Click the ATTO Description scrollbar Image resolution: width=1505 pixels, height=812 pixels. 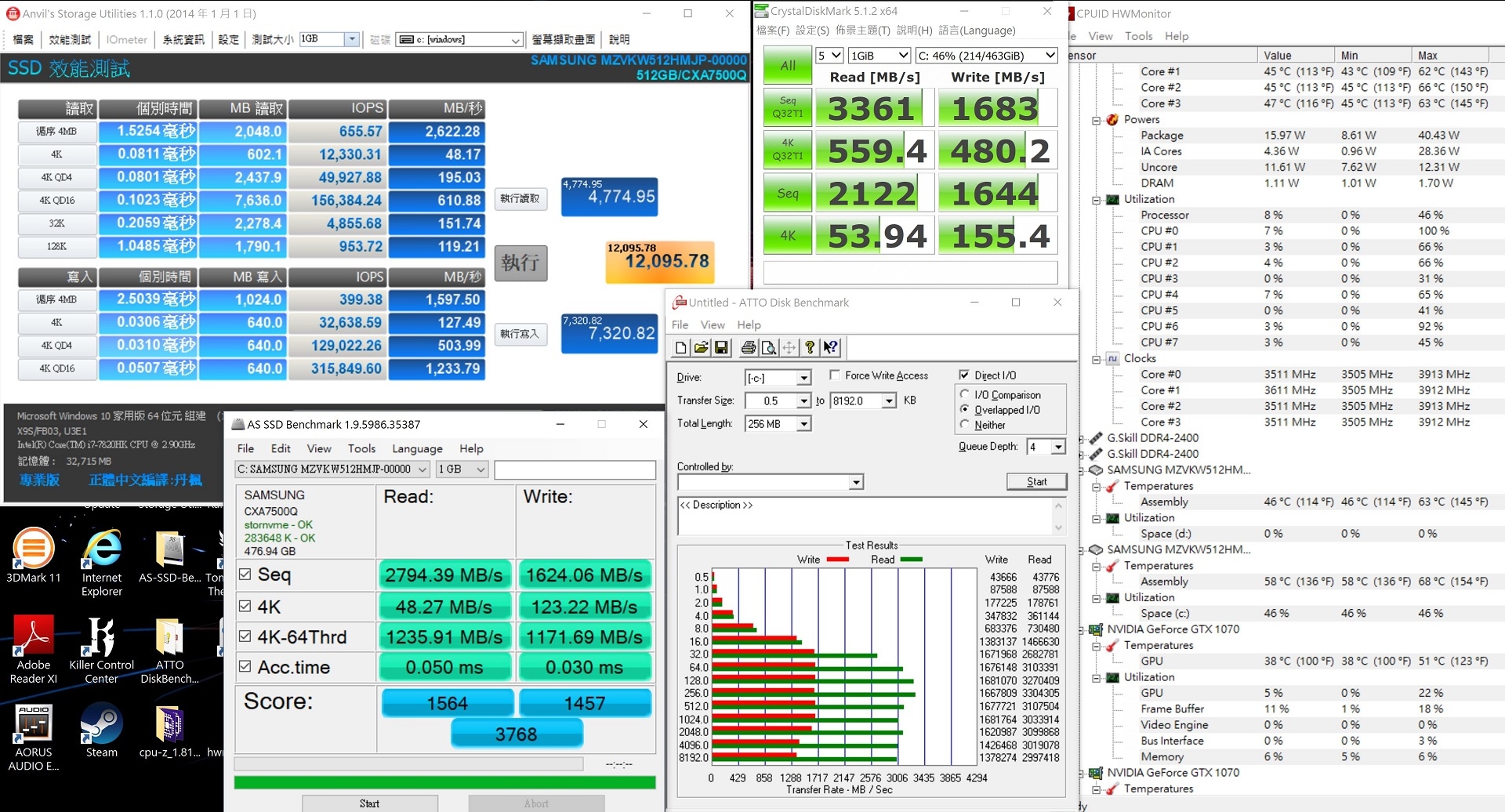(x=1058, y=517)
